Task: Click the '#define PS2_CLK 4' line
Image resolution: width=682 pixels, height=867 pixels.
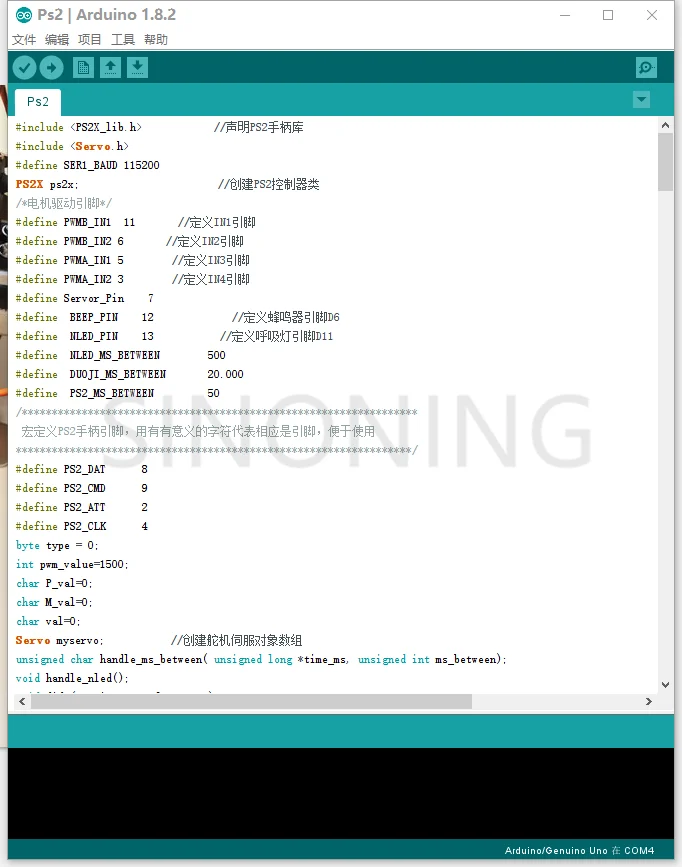Action: tap(82, 526)
